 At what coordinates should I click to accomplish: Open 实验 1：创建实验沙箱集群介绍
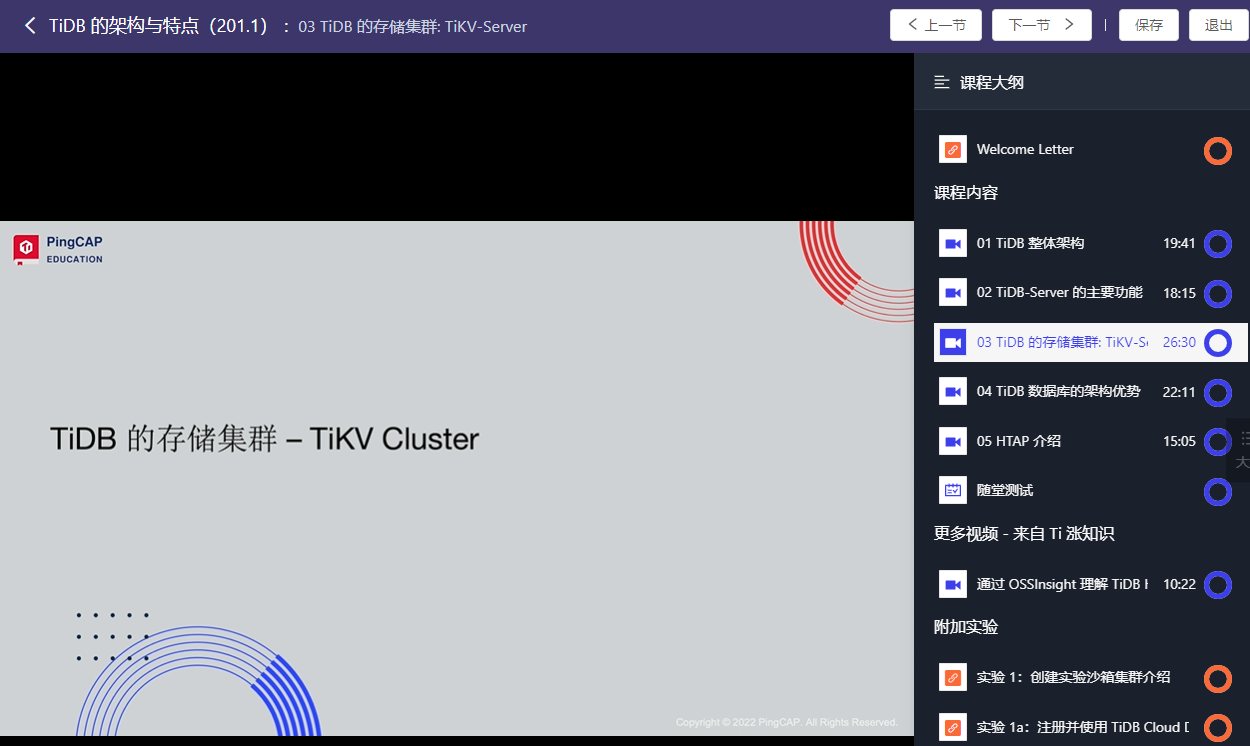pos(1073,677)
